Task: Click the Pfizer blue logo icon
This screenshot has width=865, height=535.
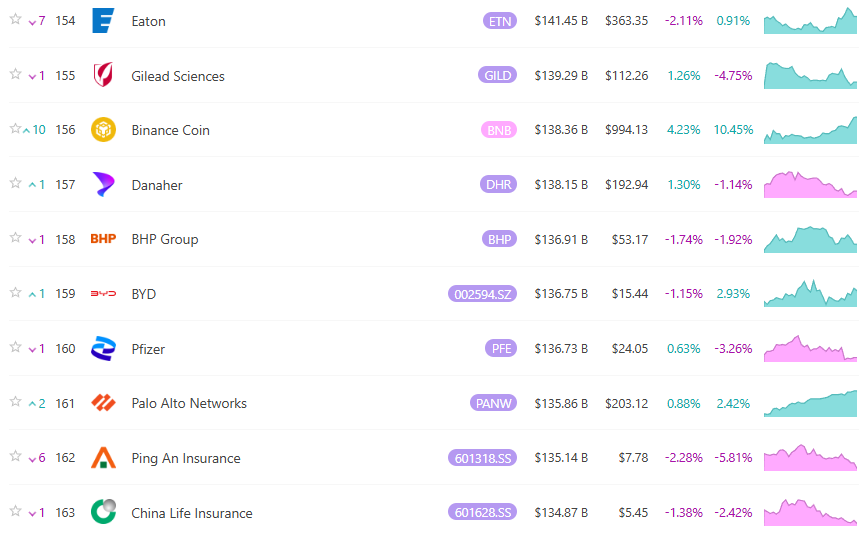Action: pos(103,349)
